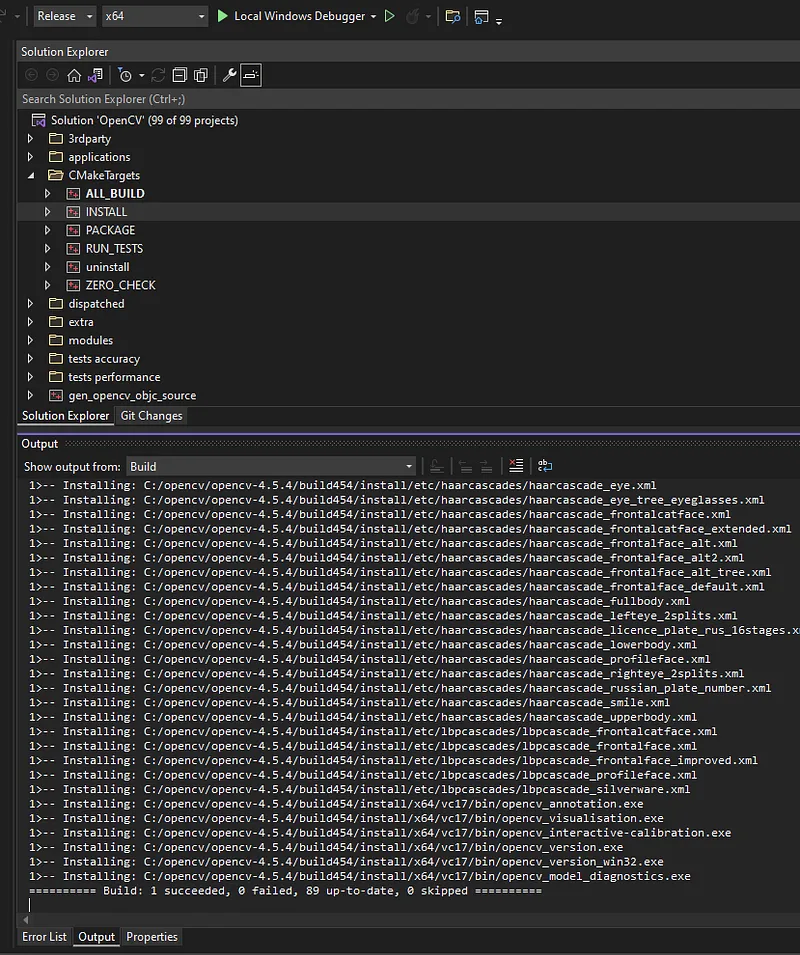Go to next message in Output toolbar
The image size is (800, 955).
click(486, 467)
